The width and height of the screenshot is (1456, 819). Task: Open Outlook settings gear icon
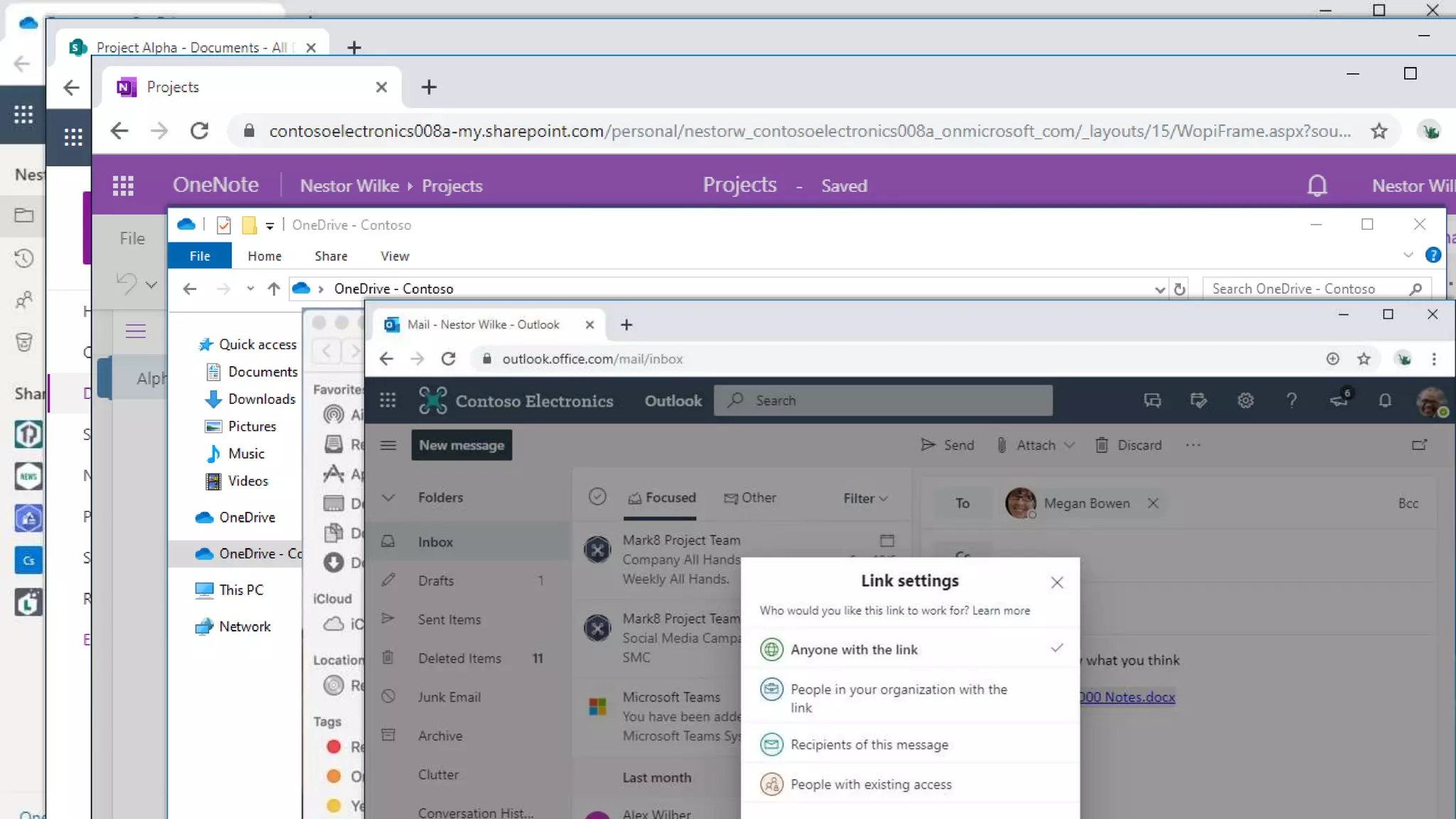1245,400
